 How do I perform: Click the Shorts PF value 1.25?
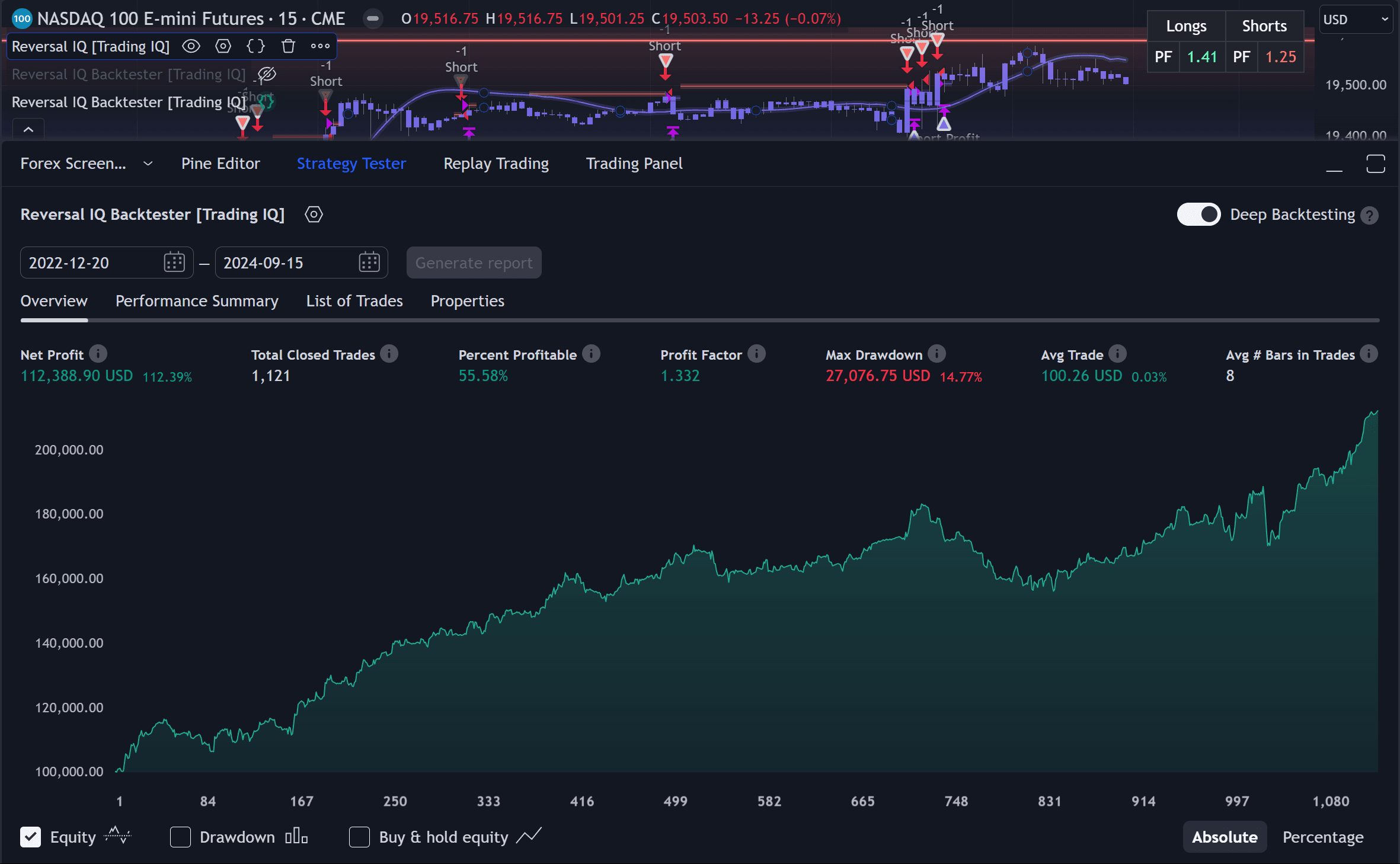(1281, 57)
